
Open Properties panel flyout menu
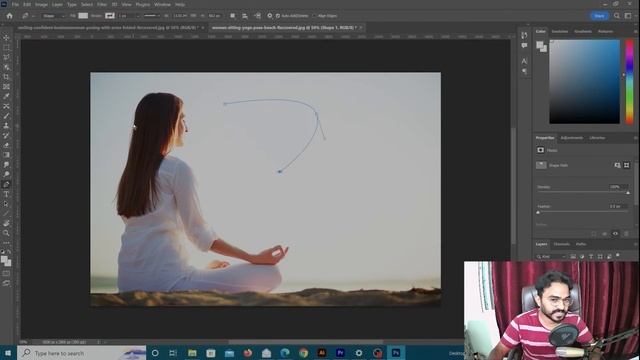(636, 138)
